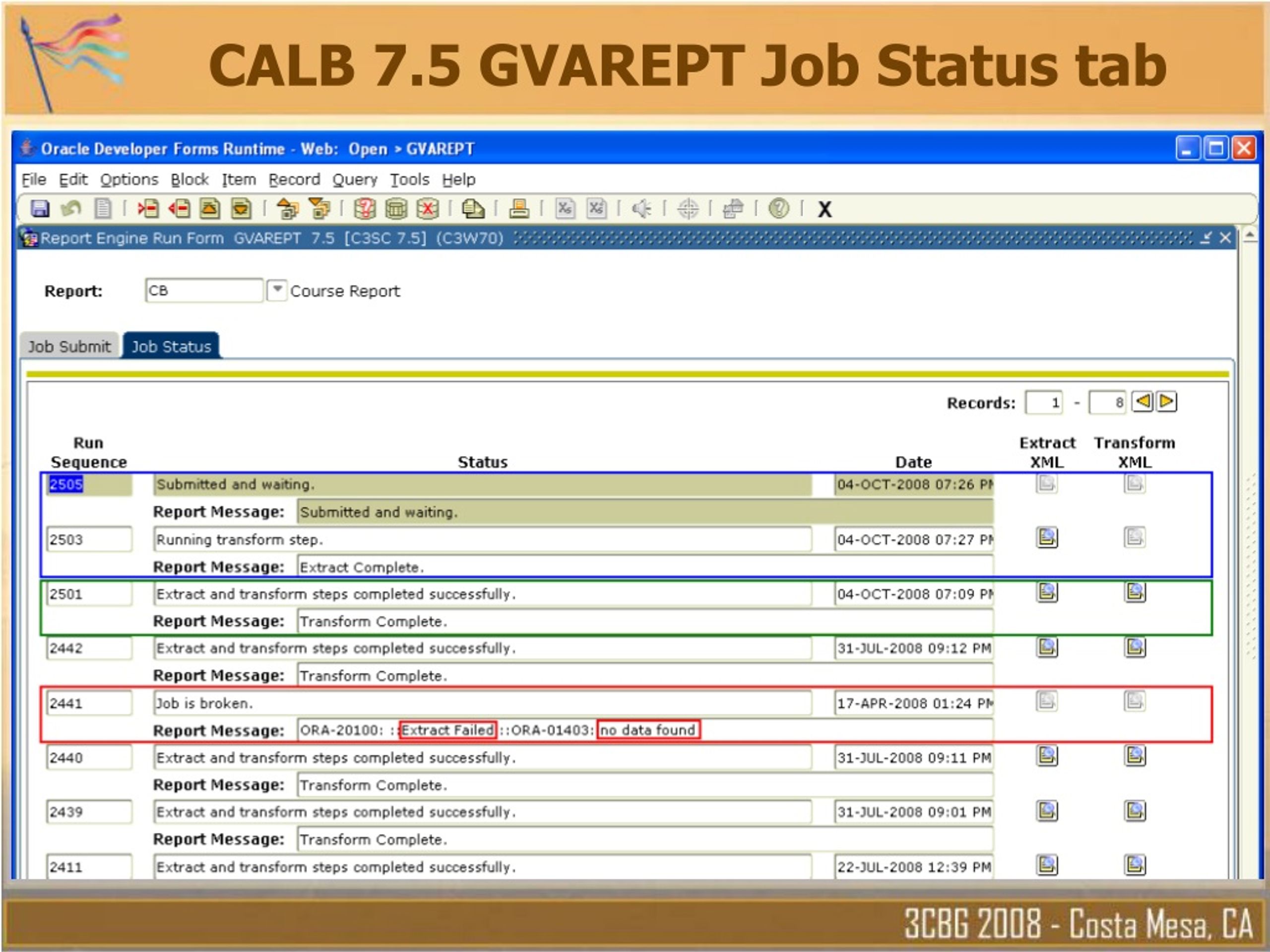The width and height of the screenshot is (1270, 952).
Task: Open Extract XML for run 2501
Action: (1047, 592)
